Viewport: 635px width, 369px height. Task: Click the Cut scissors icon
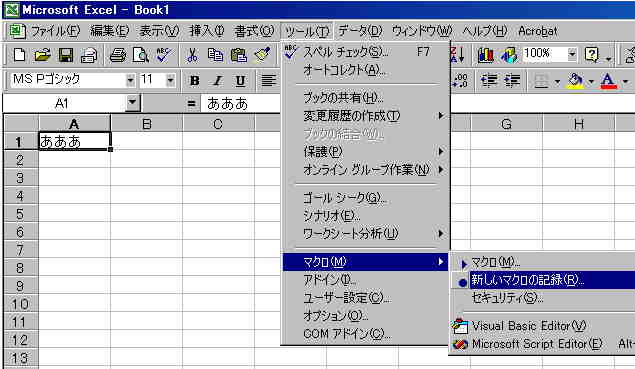point(192,55)
